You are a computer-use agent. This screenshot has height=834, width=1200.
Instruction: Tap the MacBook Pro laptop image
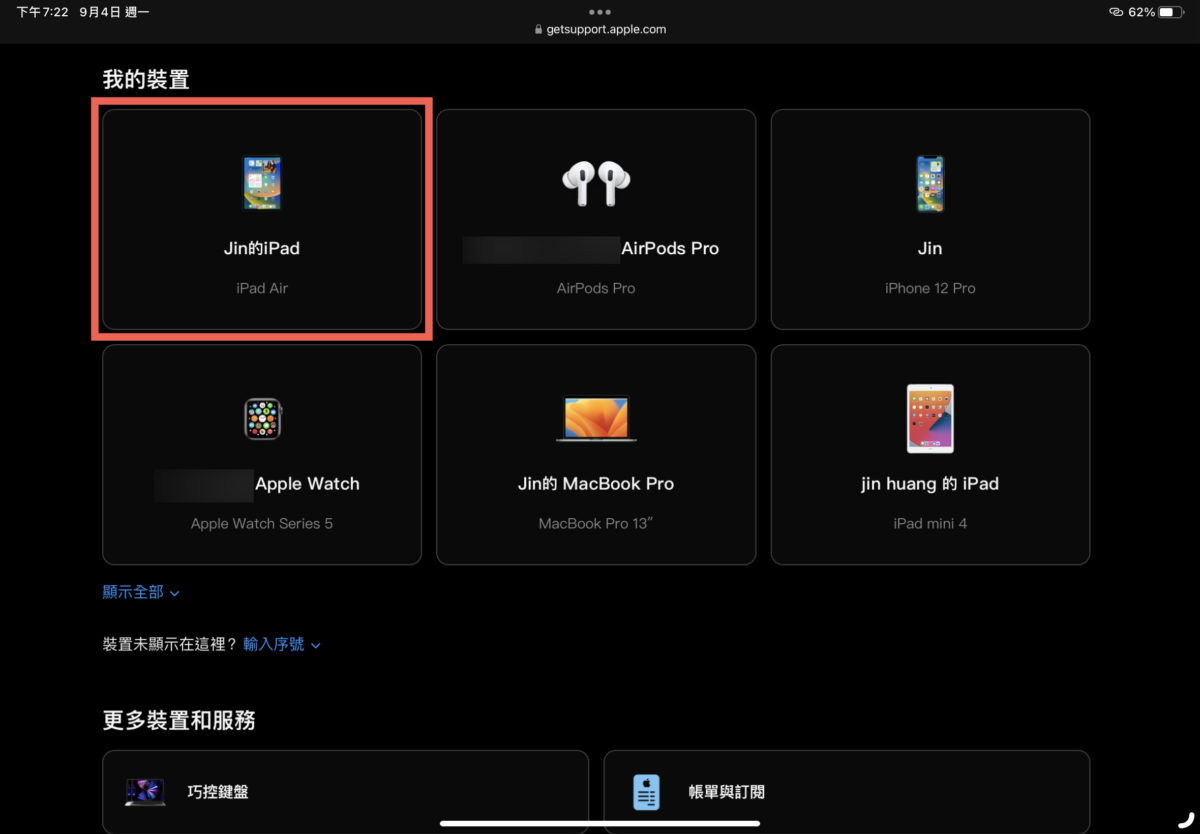click(596, 419)
